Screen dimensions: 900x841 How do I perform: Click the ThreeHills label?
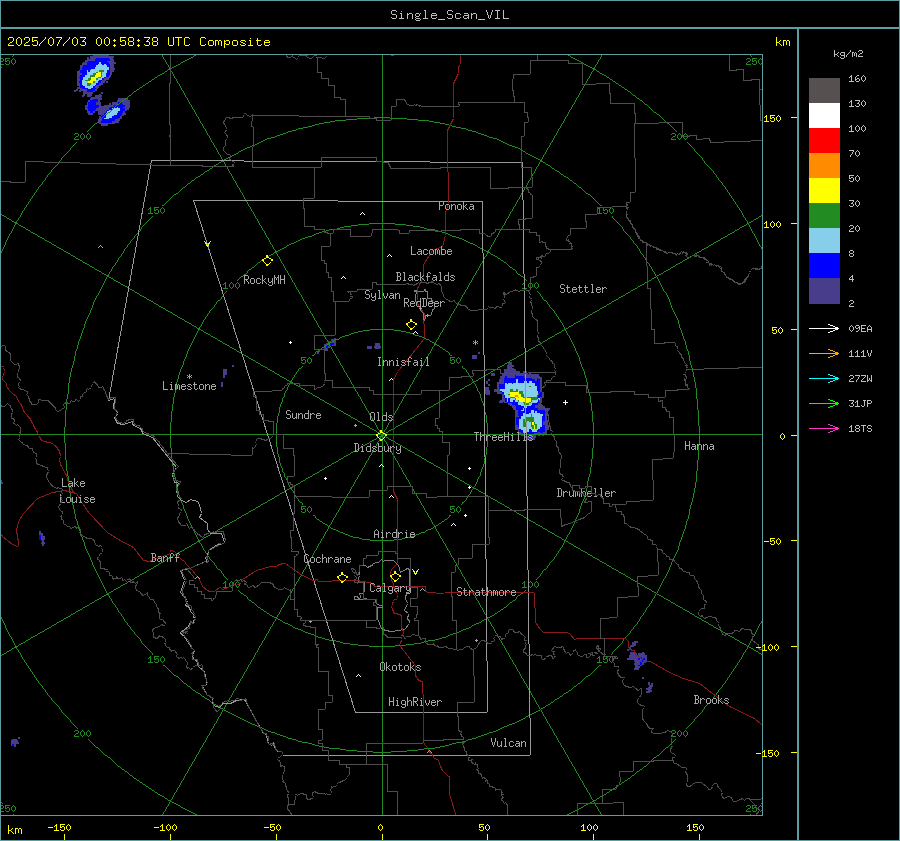(503, 437)
